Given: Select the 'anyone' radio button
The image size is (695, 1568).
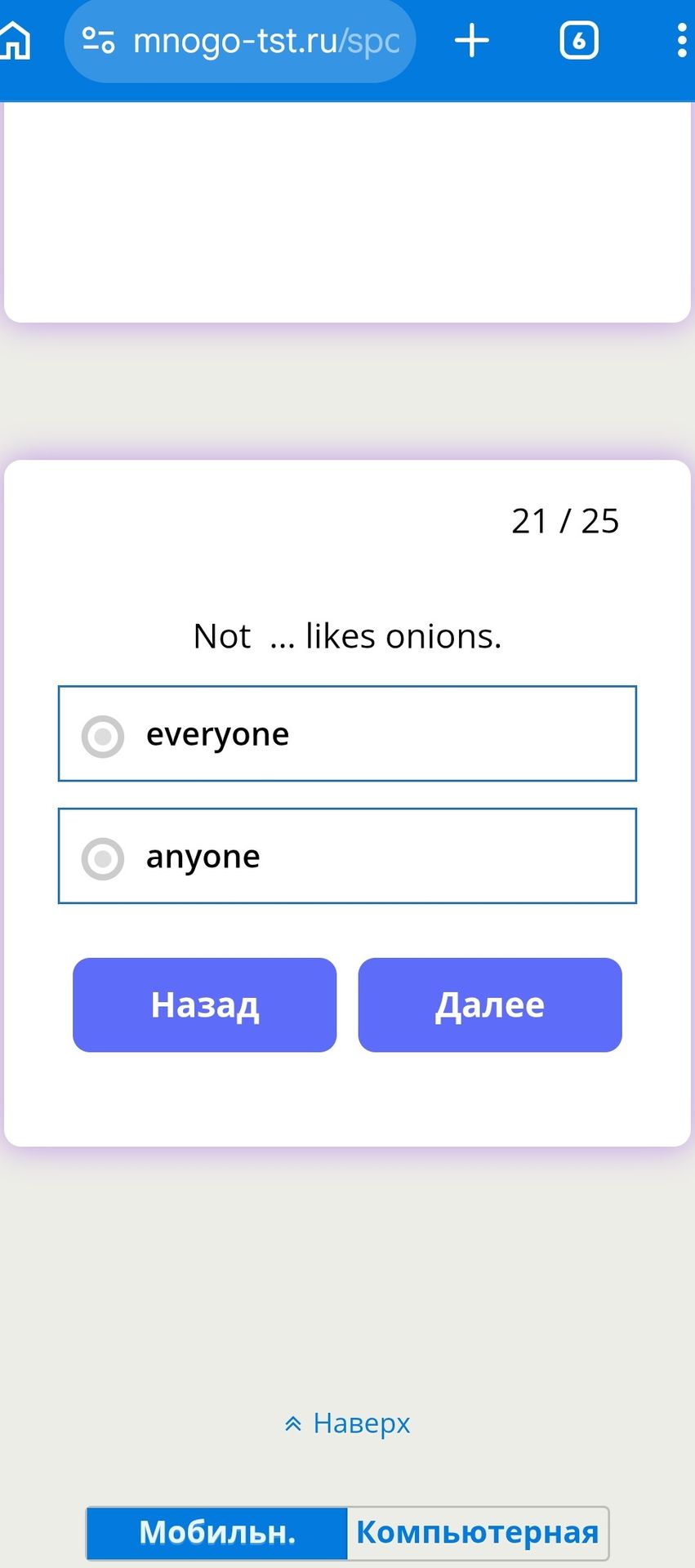Looking at the screenshot, I should point(103,858).
